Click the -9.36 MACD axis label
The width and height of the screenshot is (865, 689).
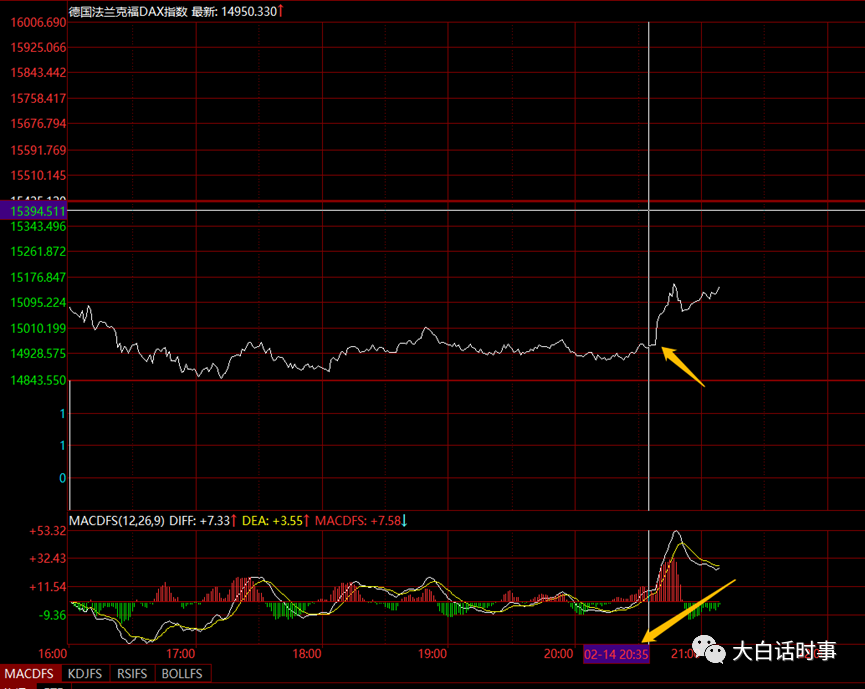pos(52,615)
